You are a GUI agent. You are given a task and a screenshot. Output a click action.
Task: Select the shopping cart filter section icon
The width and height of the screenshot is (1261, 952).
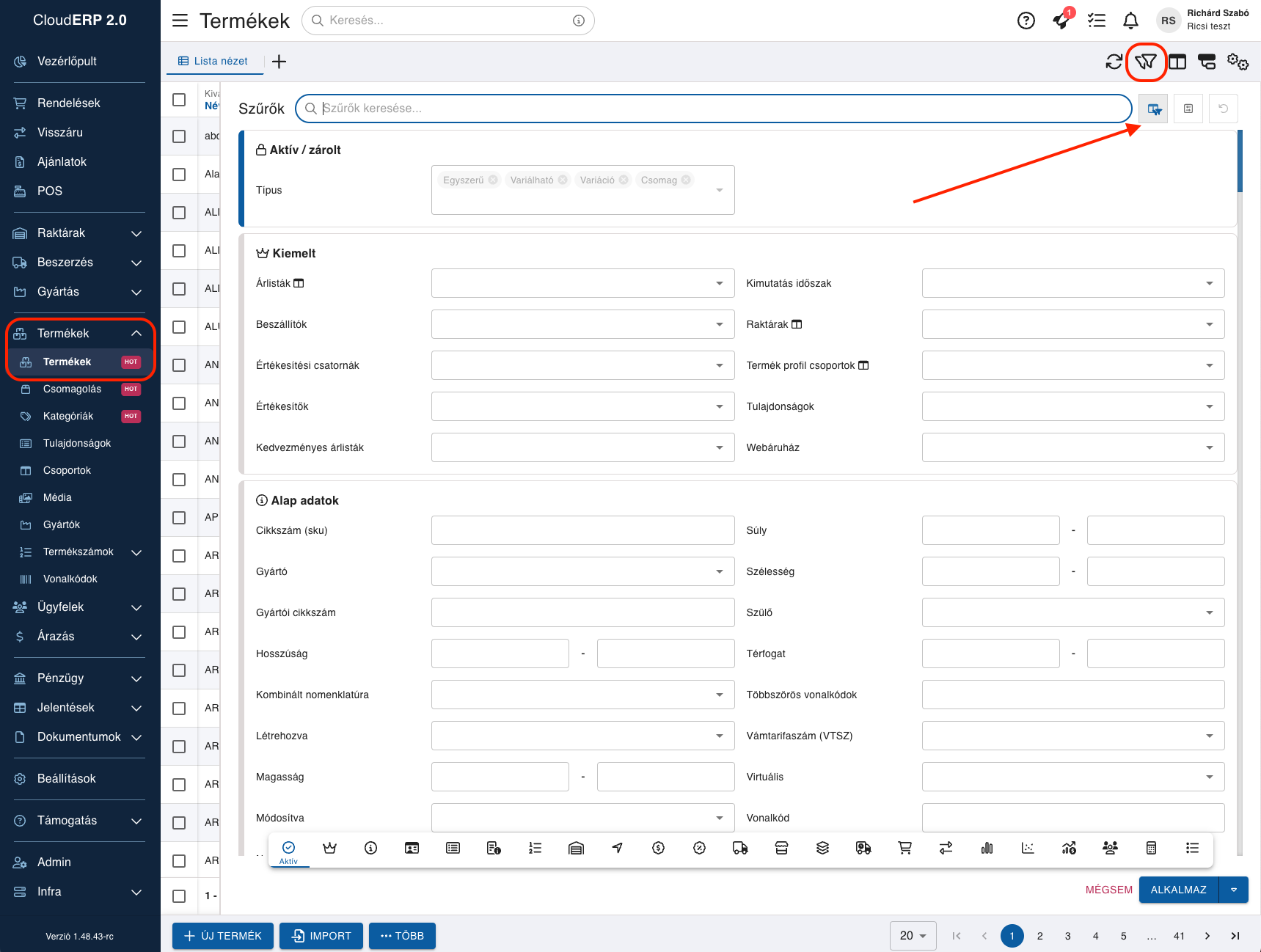pos(905,849)
